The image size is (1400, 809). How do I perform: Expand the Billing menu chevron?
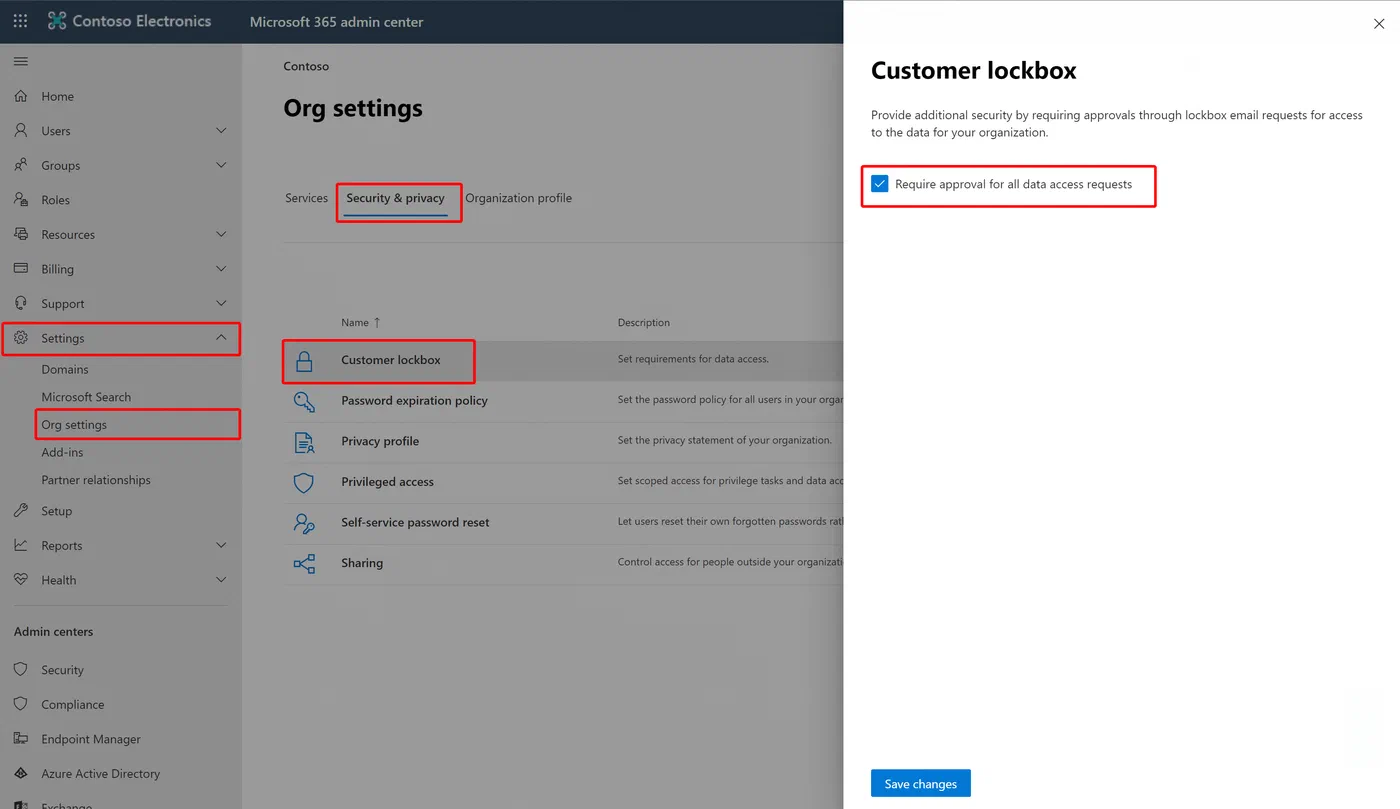[x=221, y=269]
